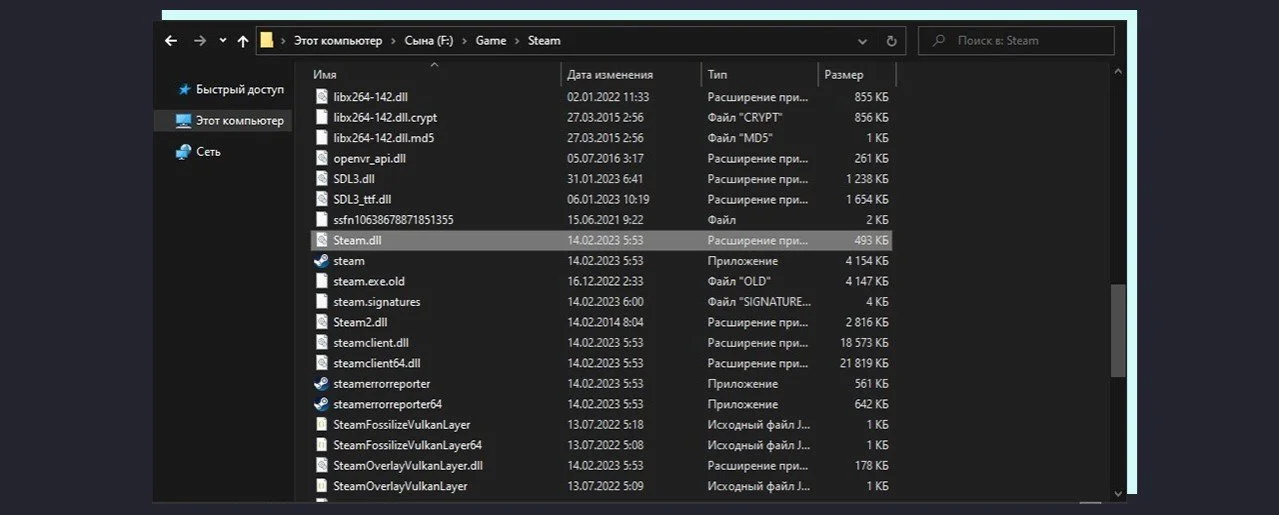Select 'Game' breadcrumb segment
1279x515 pixels.
[491, 41]
